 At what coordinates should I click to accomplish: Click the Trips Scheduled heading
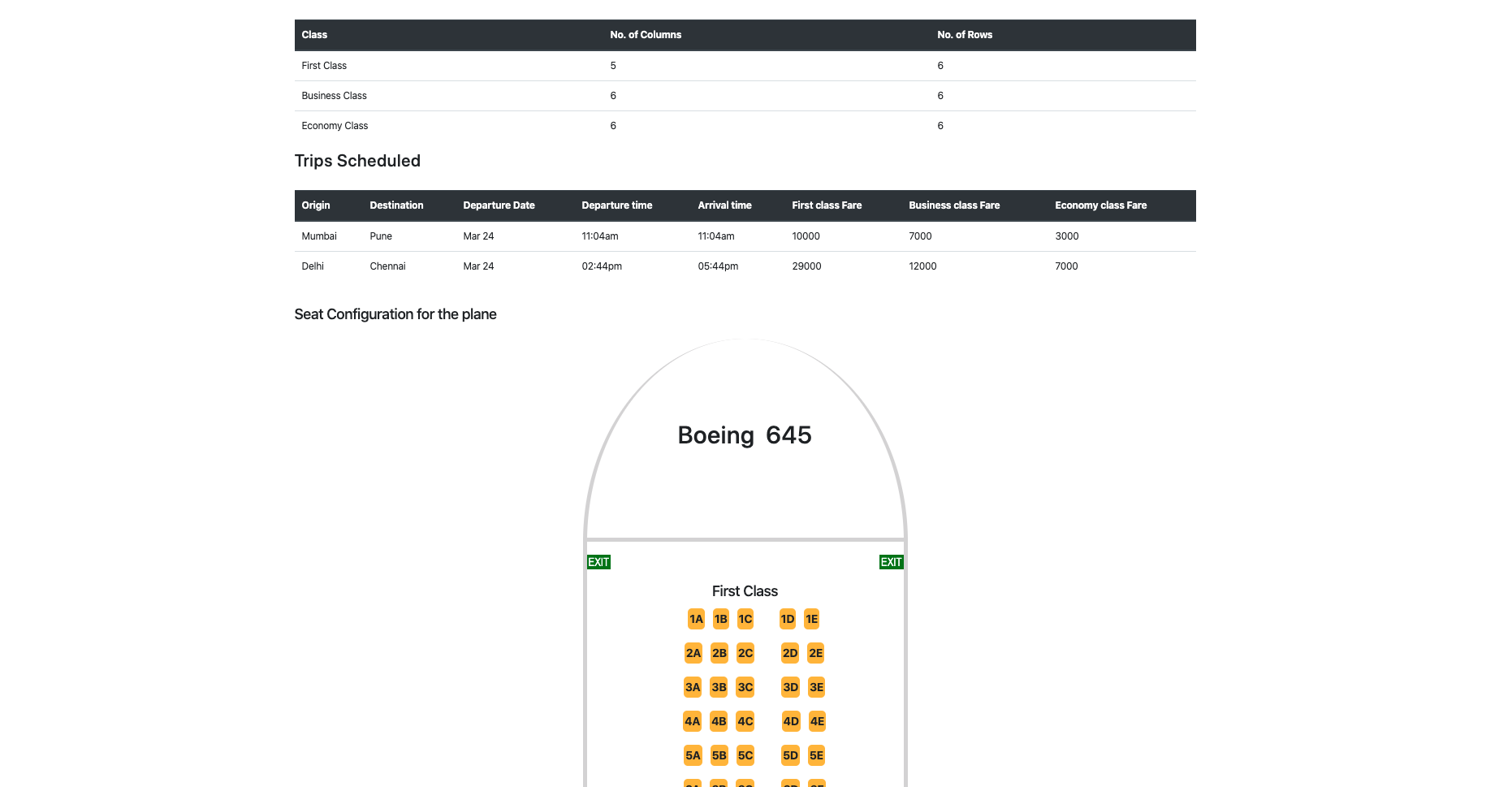(357, 161)
